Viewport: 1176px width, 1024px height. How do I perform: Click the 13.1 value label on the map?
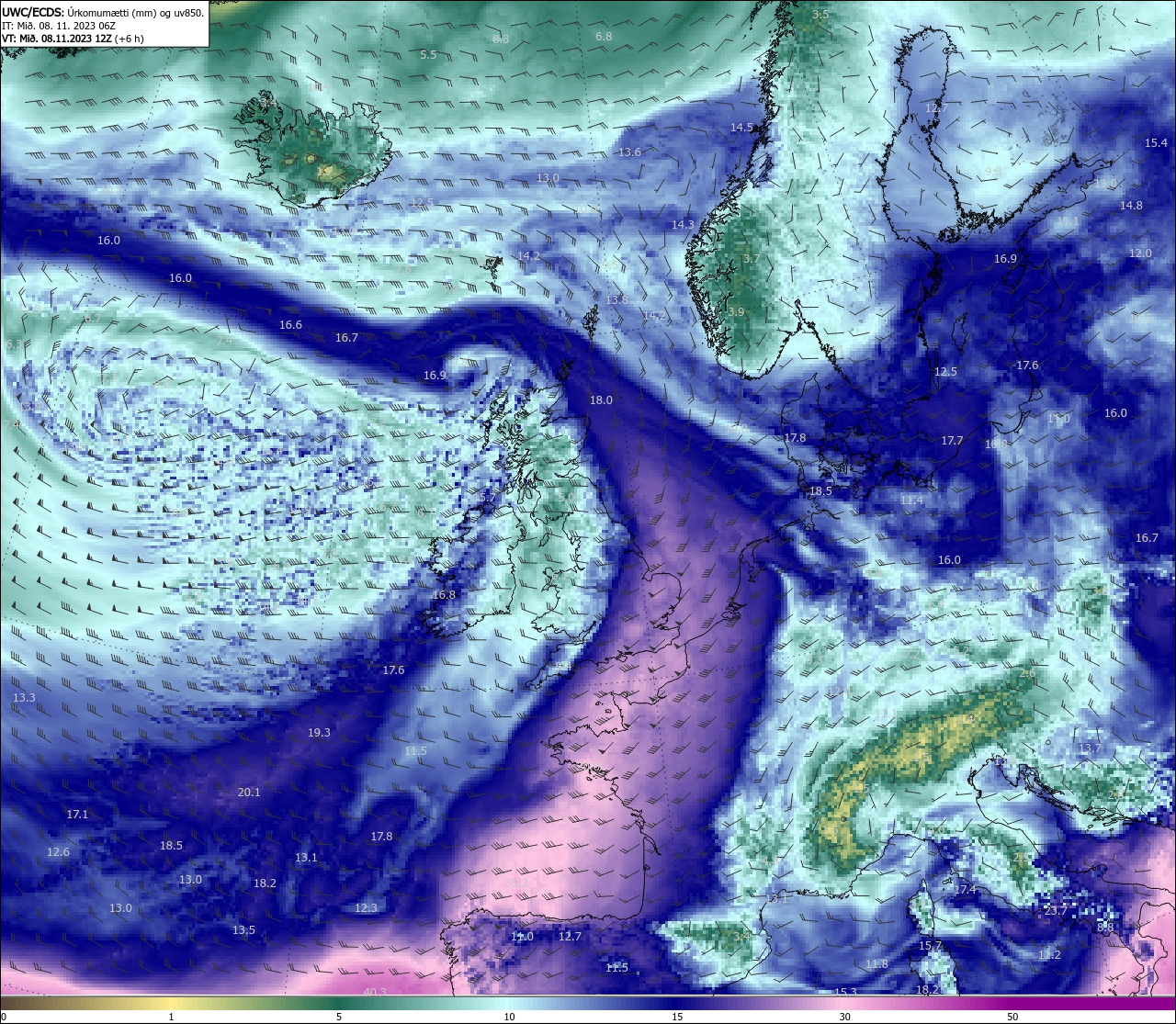click(x=306, y=858)
